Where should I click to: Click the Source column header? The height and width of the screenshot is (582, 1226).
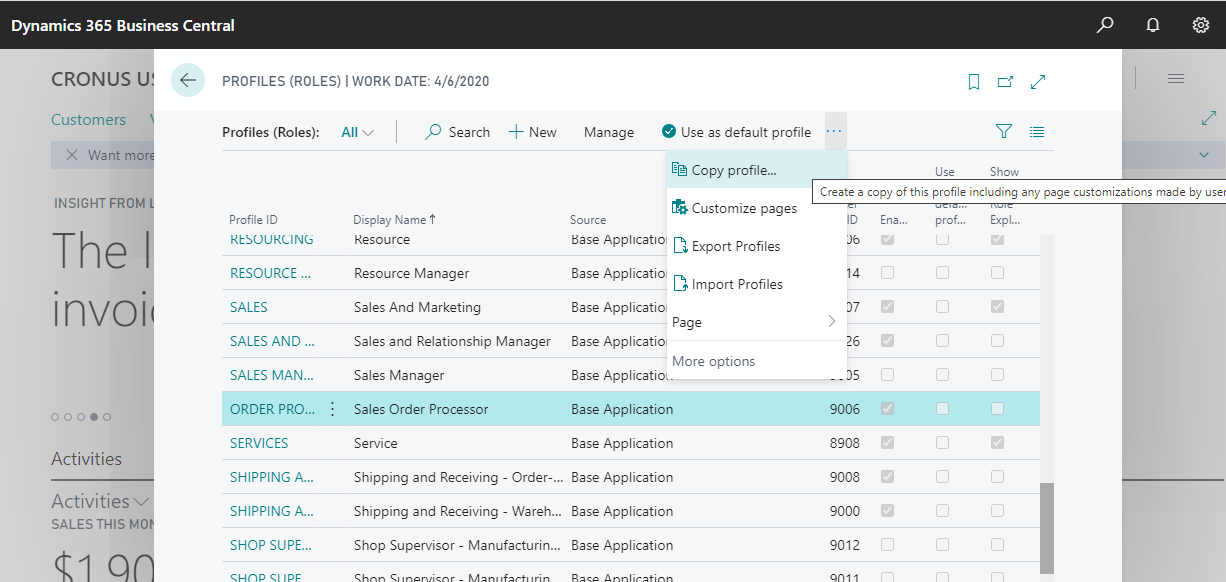(x=588, y=220)
